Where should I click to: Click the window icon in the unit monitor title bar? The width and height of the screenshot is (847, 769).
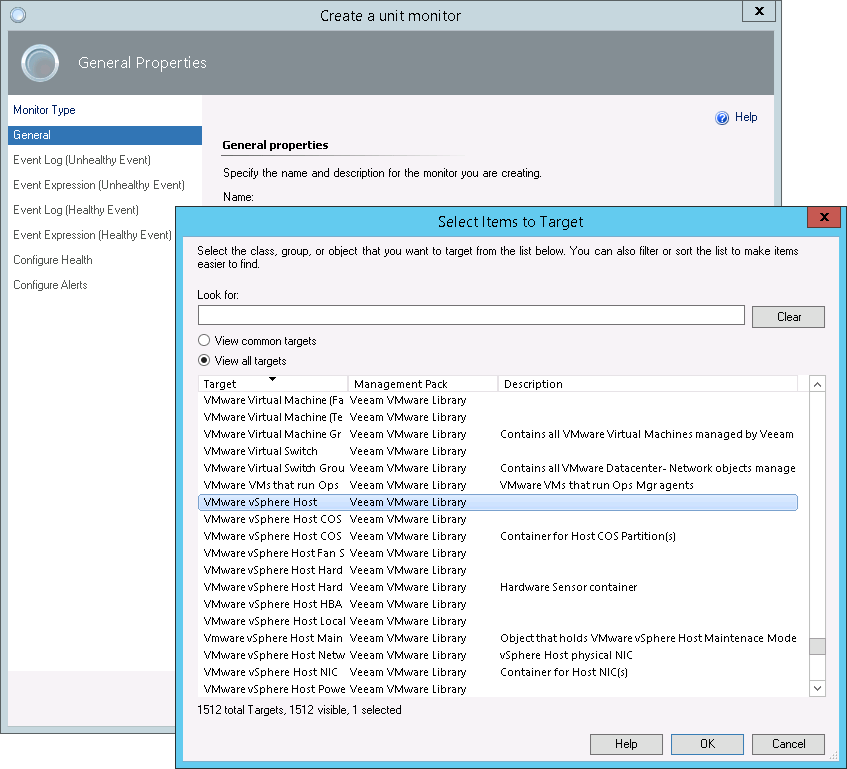[x=18, y=15]
